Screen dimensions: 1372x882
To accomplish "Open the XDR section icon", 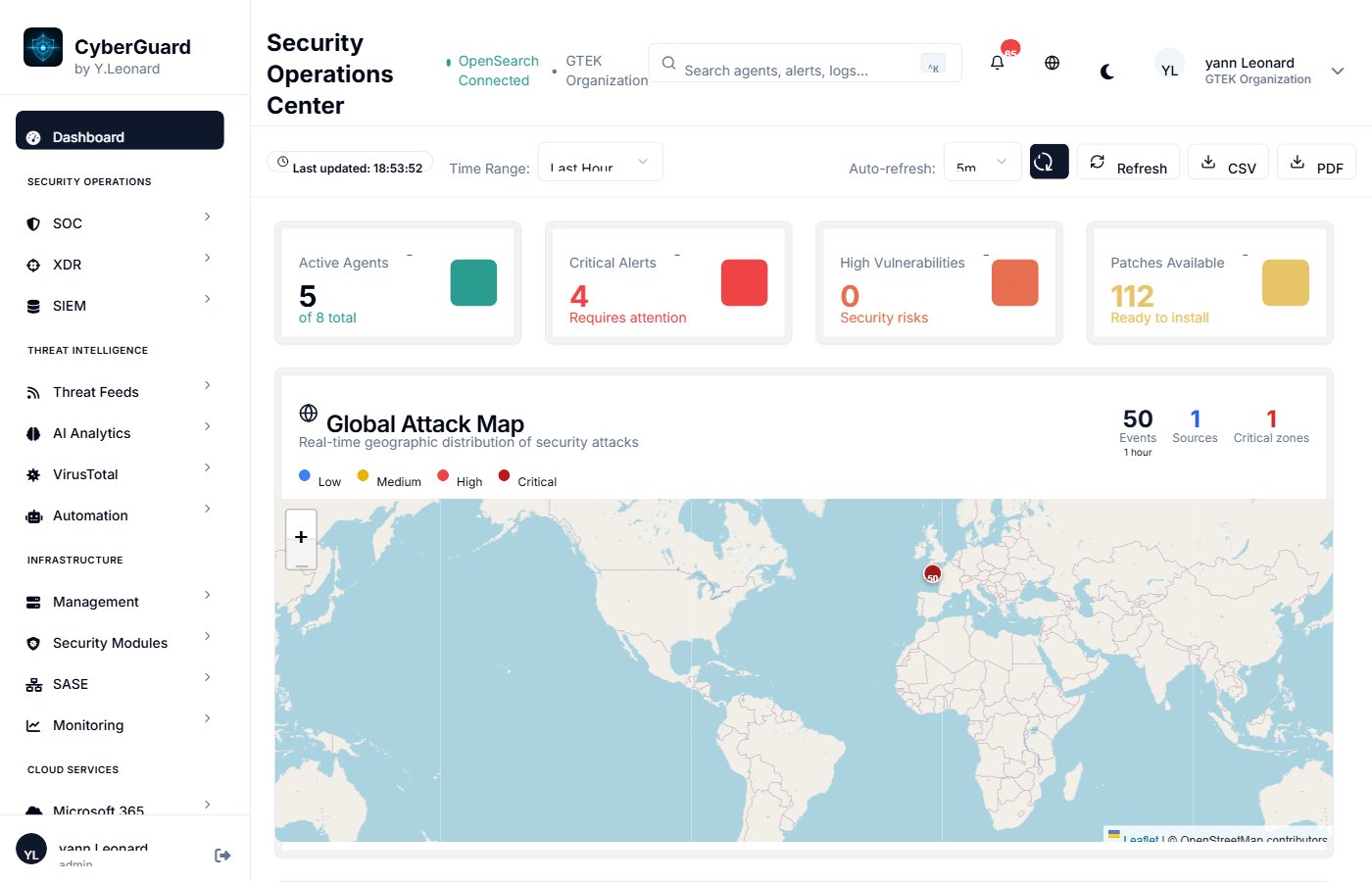I will [x=34, y=264].
